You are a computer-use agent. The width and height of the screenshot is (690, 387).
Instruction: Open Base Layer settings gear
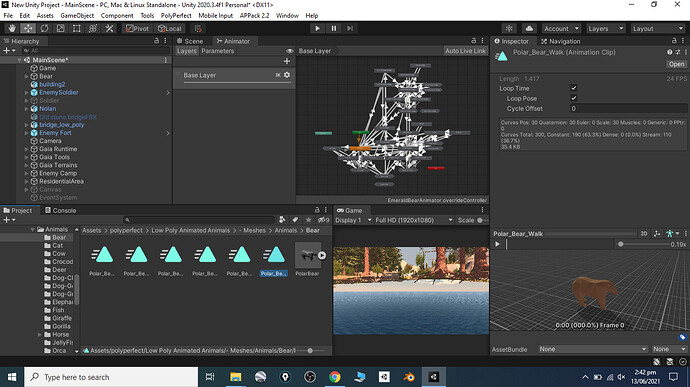pos(287,75)
